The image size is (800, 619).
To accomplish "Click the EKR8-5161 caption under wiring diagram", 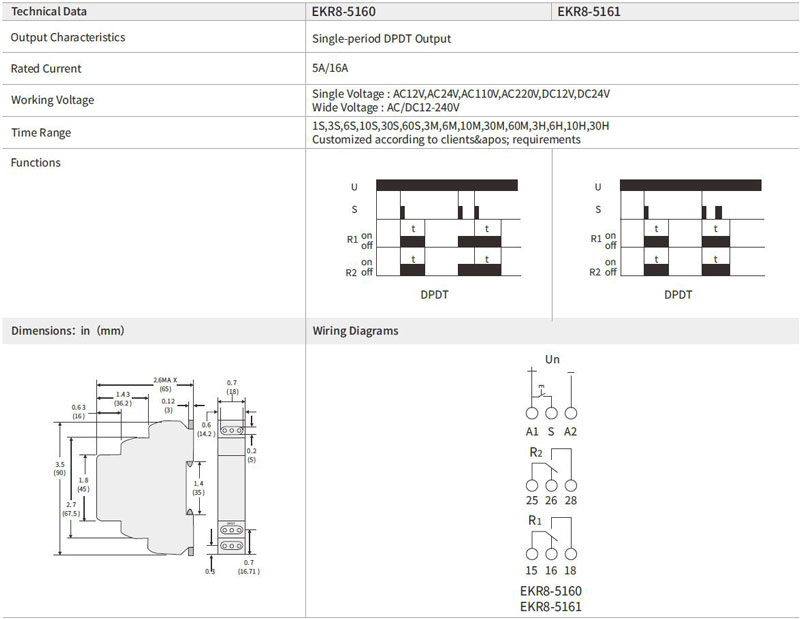I will 551,607.
